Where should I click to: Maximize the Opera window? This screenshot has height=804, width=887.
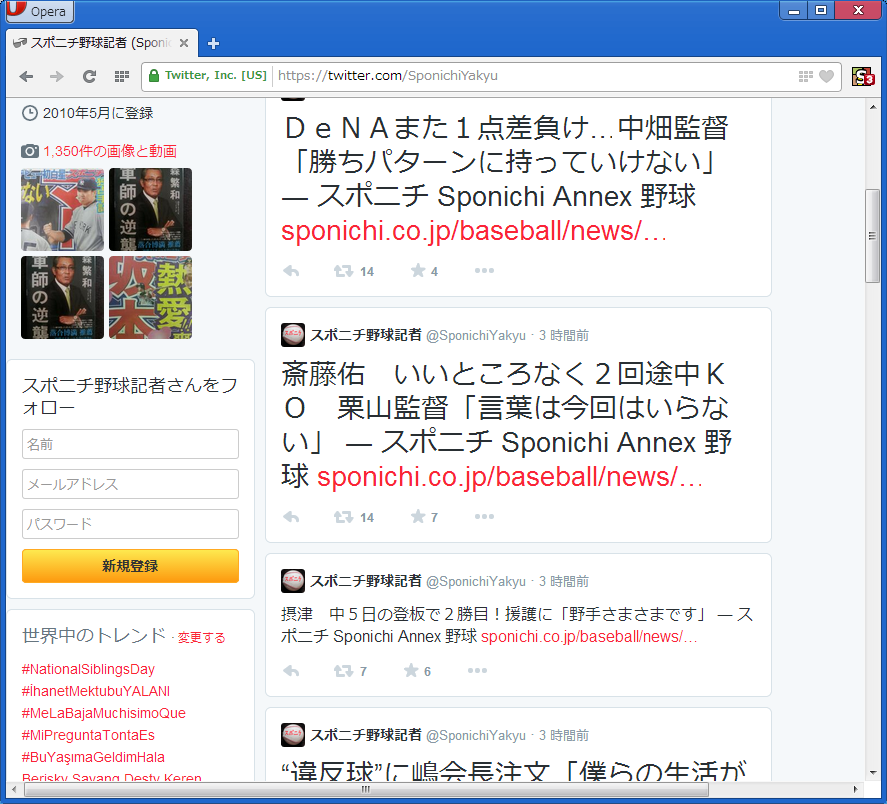821,10
